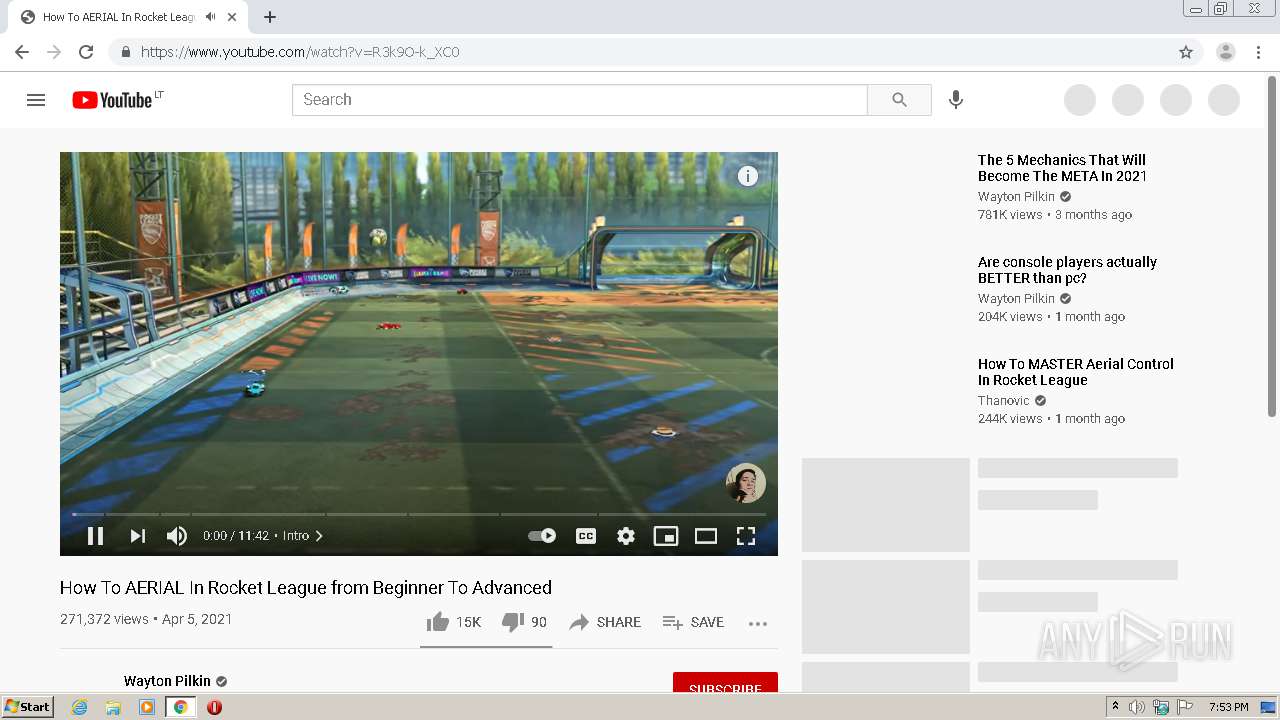
Task: Click the page vertical scrollbar
Action: (1272, 245)
